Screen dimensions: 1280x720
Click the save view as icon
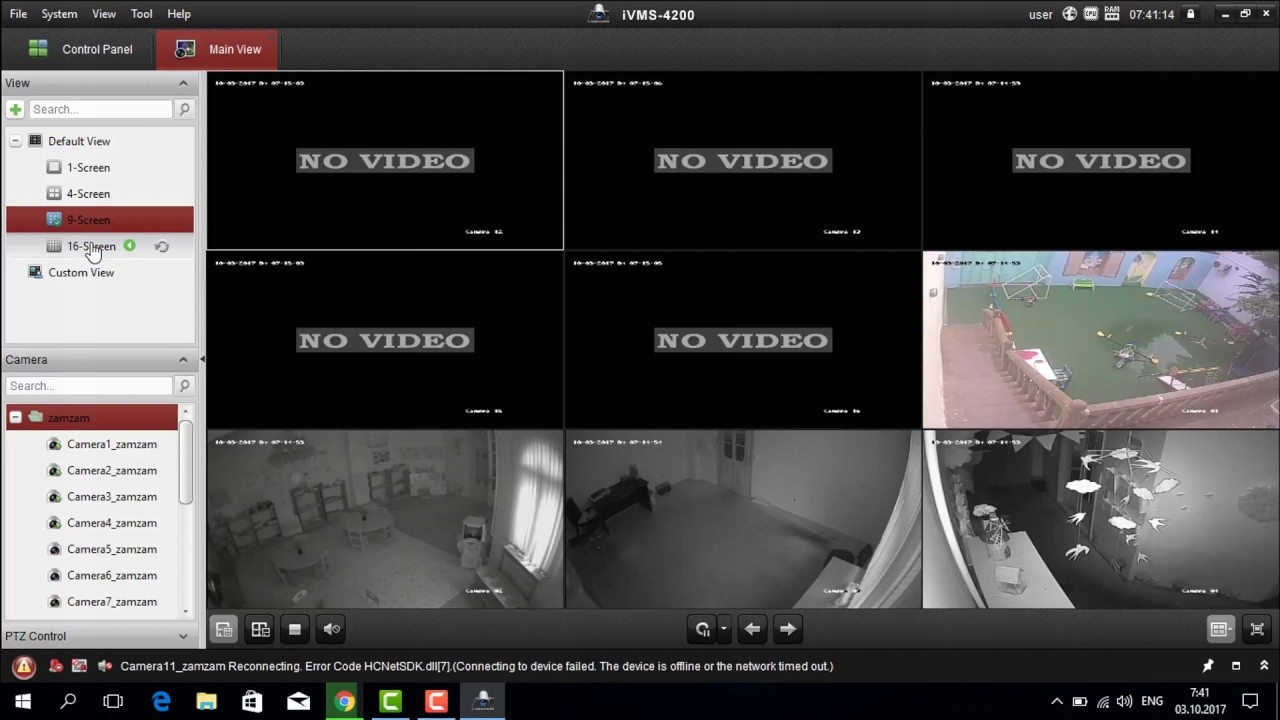[x=260, y=629]
